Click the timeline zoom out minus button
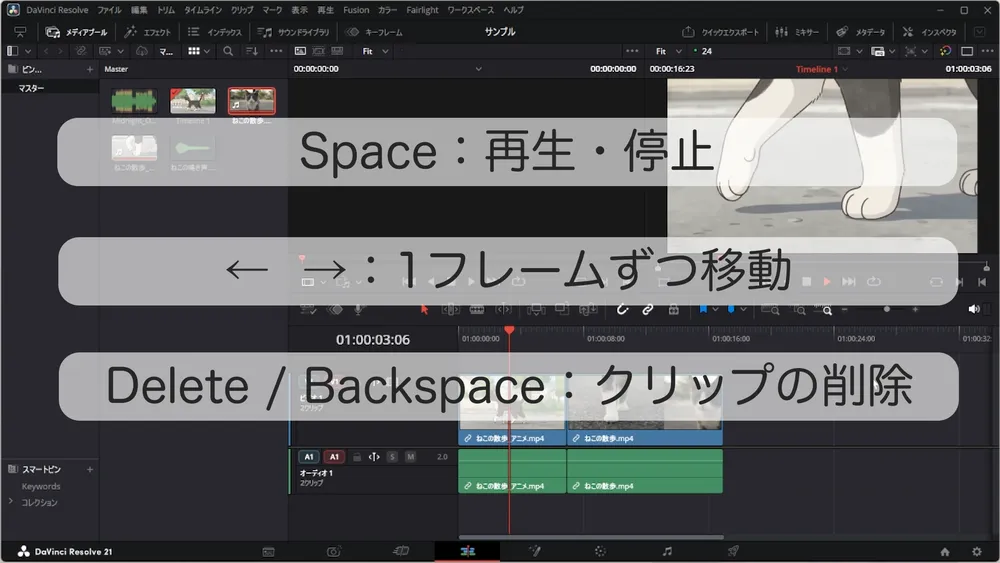 pos(844,309)
